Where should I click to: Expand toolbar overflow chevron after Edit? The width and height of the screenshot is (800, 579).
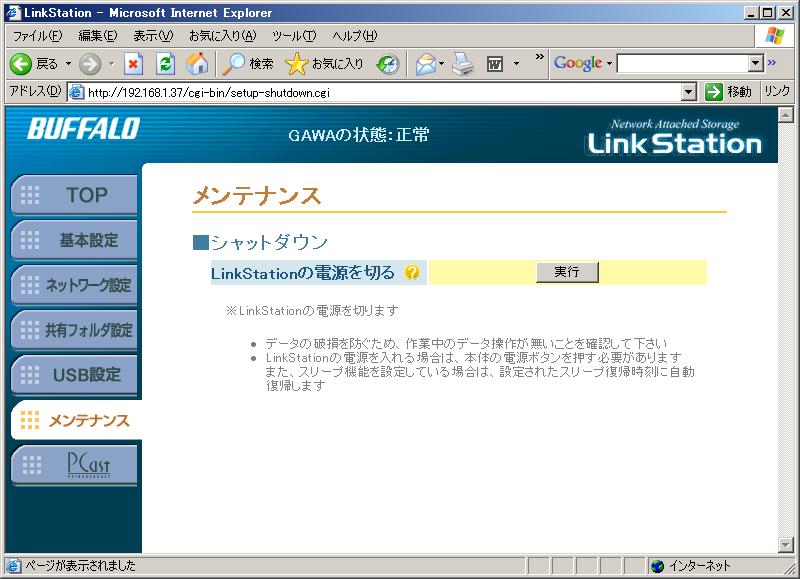click(539, 57)
